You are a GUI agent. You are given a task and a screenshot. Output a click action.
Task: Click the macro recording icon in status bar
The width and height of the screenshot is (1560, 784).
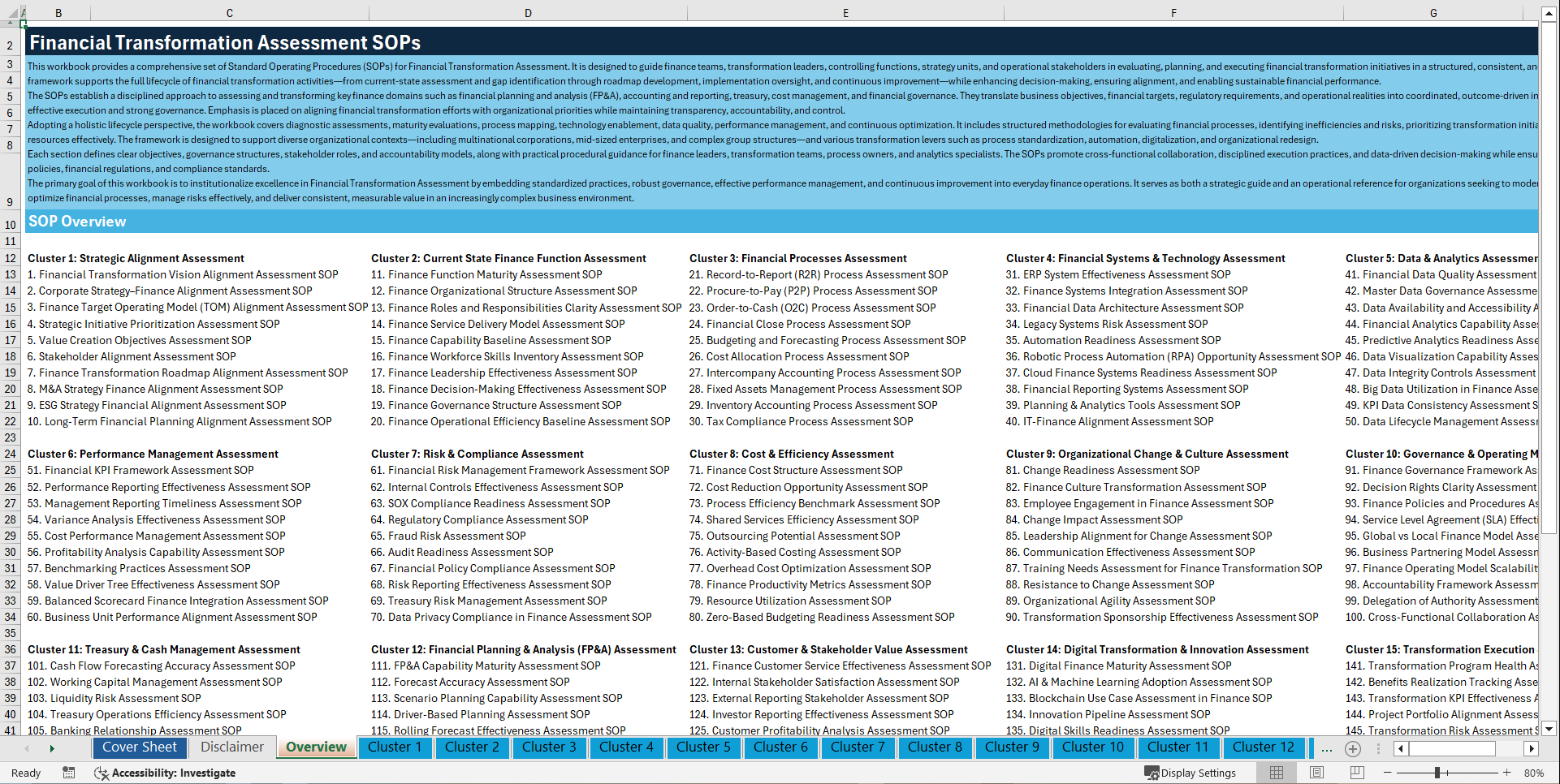pos(69,773)
